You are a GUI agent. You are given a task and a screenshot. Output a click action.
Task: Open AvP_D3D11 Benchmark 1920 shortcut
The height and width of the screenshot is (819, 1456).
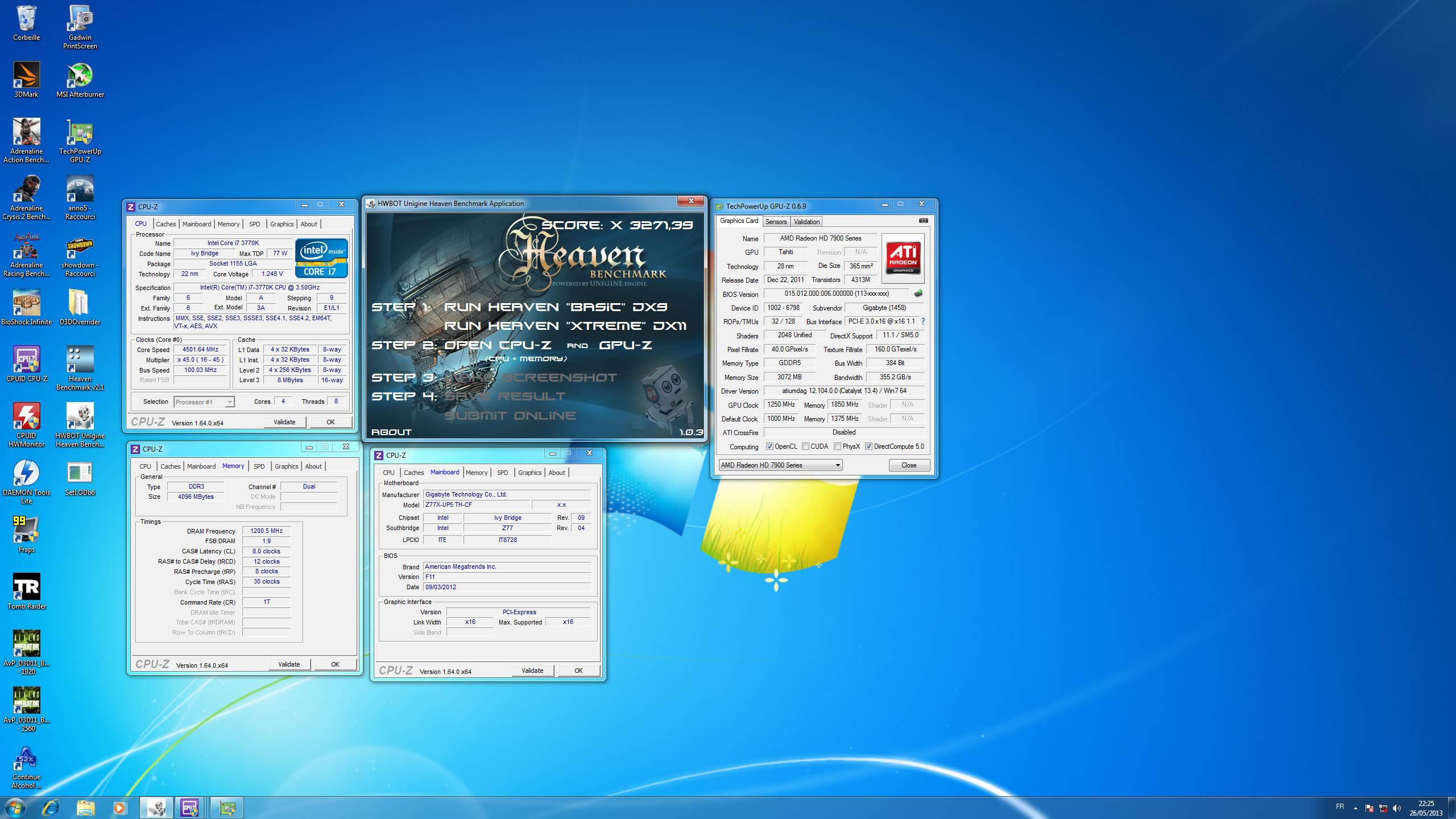click(x=26, y=652)
